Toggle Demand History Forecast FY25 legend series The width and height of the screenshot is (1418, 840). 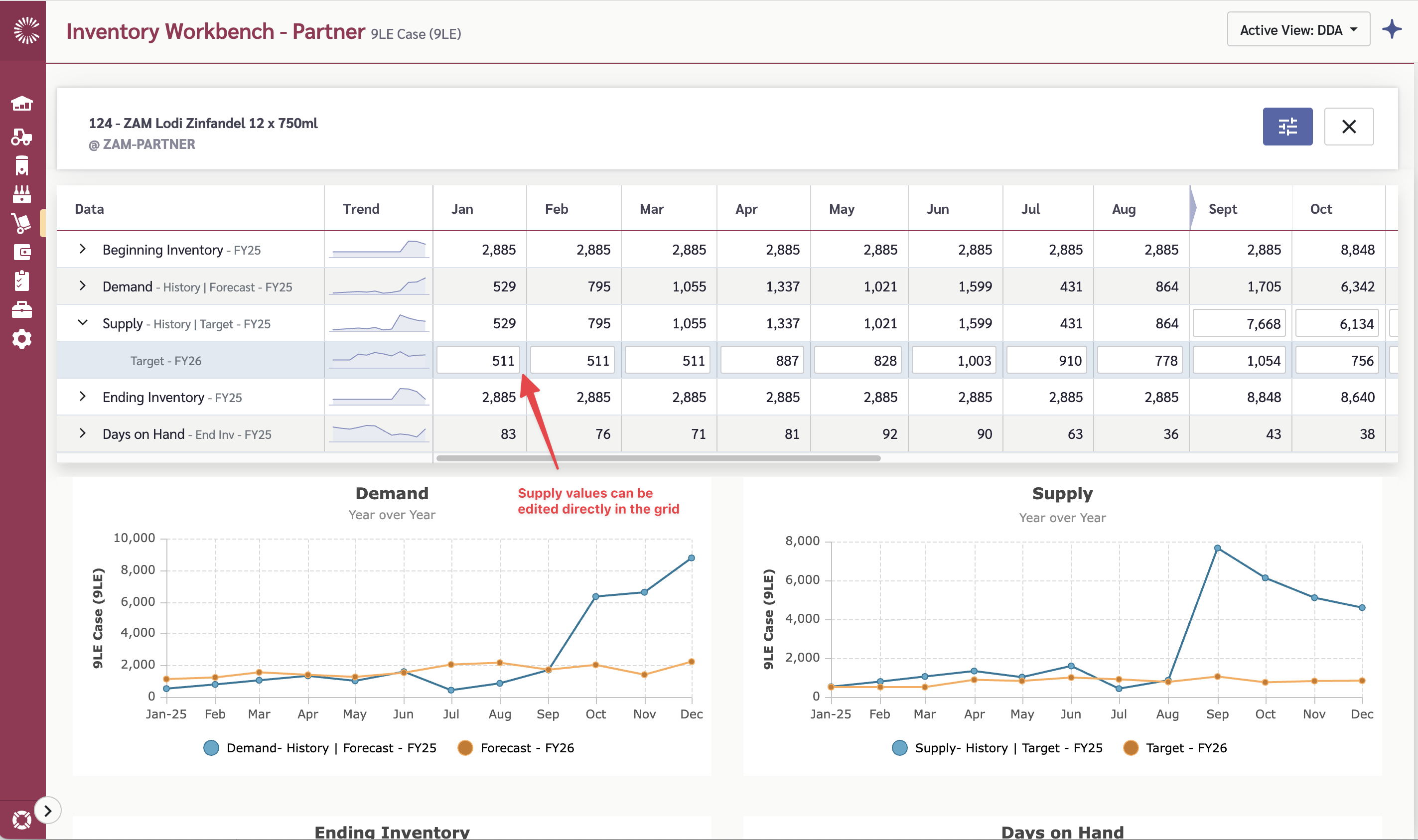(x=320, y=748)
